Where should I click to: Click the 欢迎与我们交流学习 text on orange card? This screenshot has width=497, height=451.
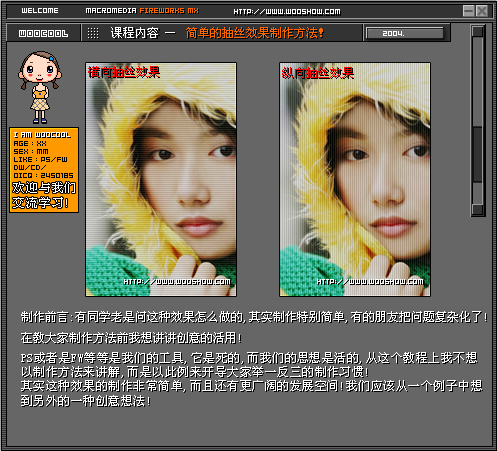(x=44, y=195)
